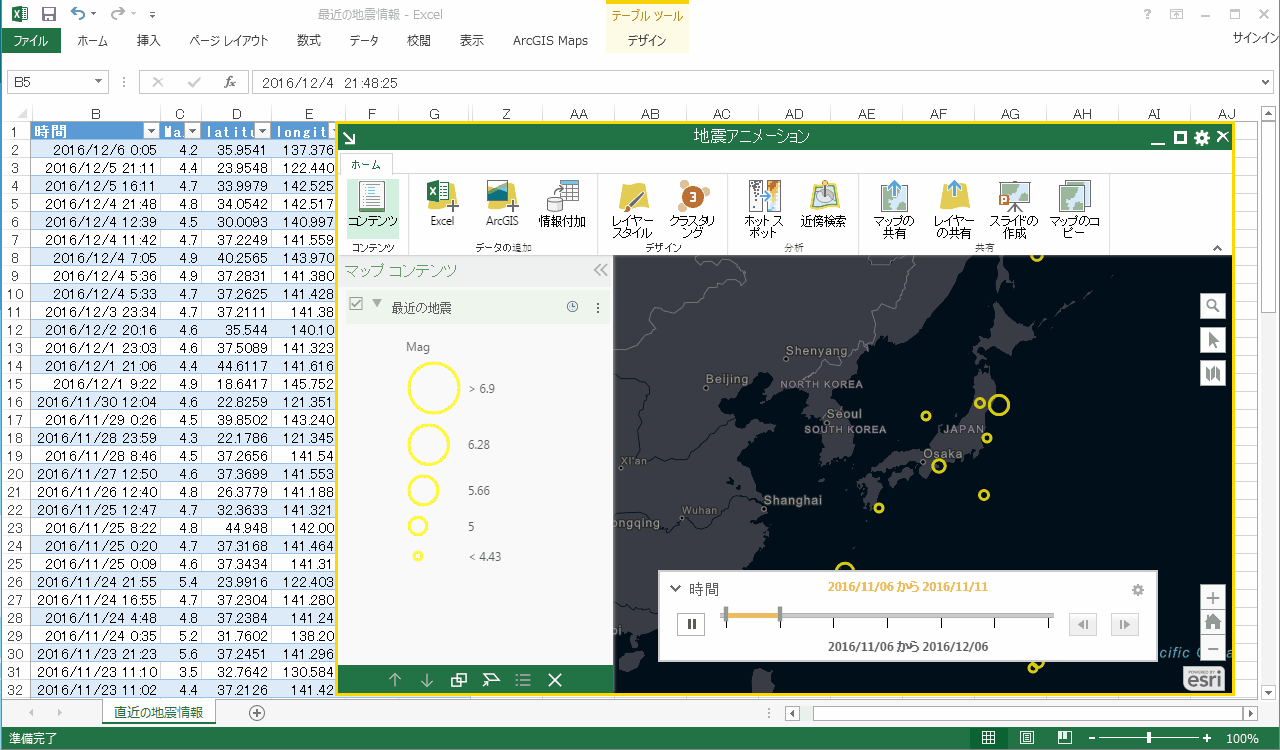Undo using quick access toolbar arrow
Image resolution: width=1280 pixels, height=750 pixels.
point(78,14)
